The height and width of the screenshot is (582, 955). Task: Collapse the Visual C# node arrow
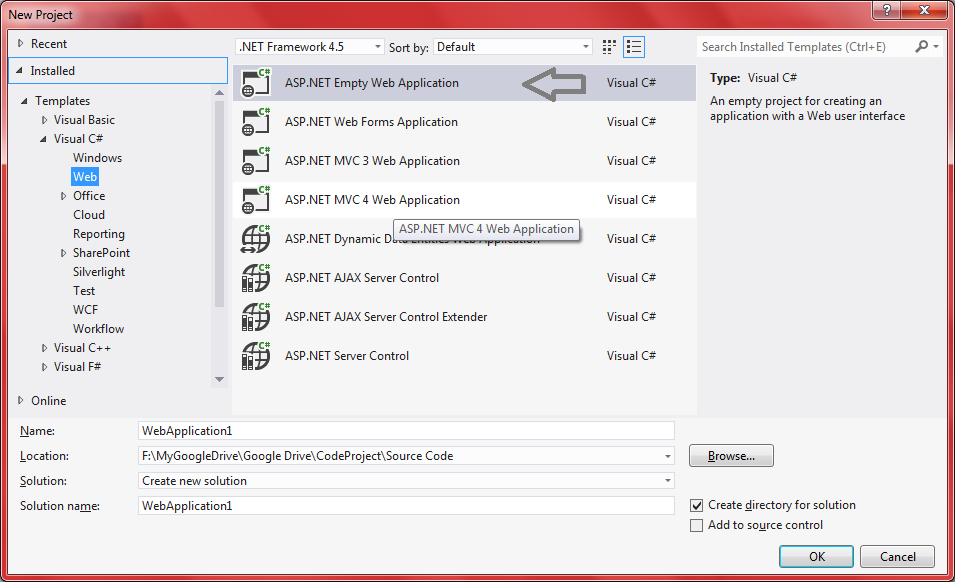43,139
